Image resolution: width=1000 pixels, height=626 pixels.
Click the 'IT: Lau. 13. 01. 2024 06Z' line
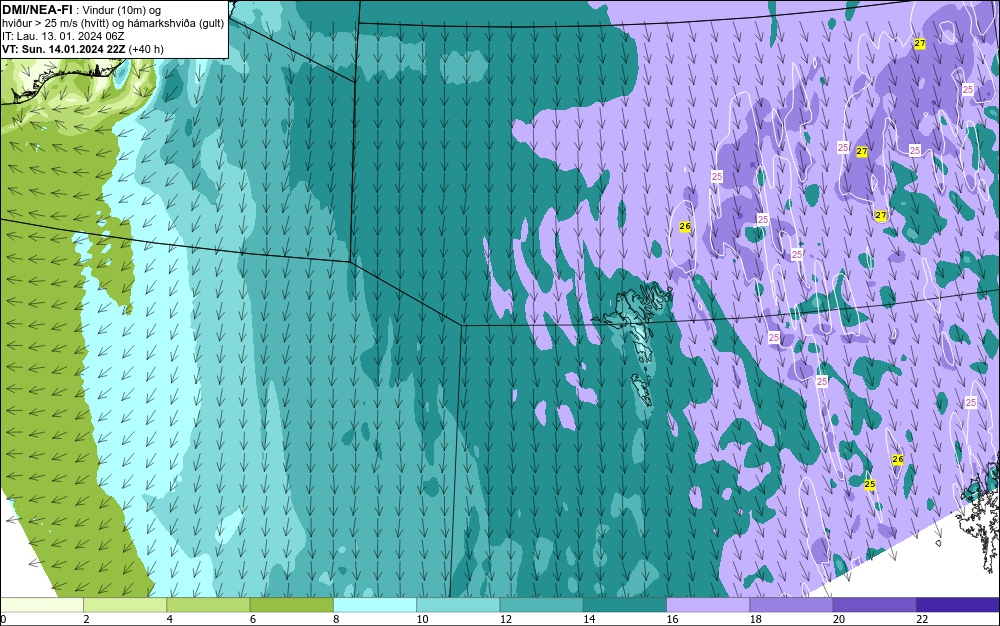coord(63,36)
